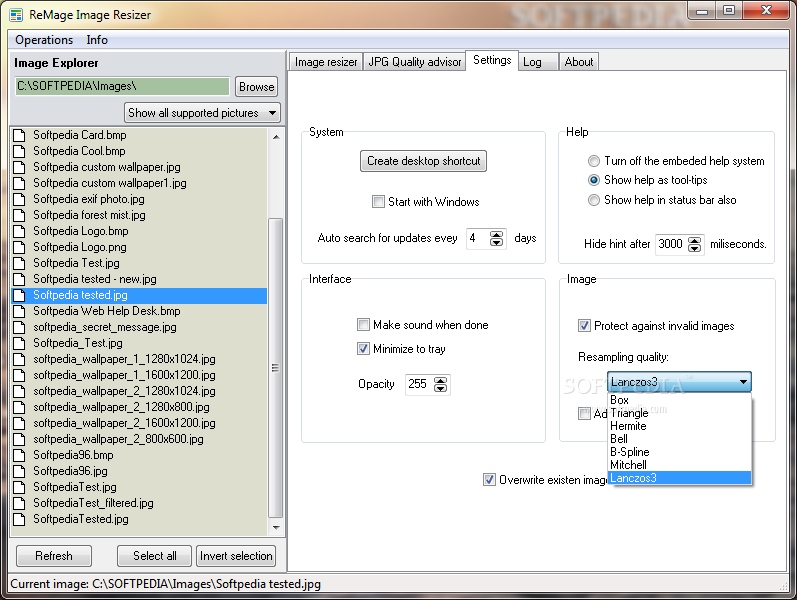Viewport: 797px width, 600px height.
Task: Adjust the Hide hint after spinner arrows
Action: 694,245
